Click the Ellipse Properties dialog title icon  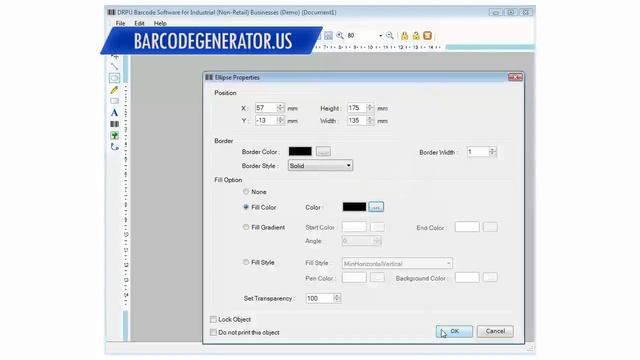[209, 77]
